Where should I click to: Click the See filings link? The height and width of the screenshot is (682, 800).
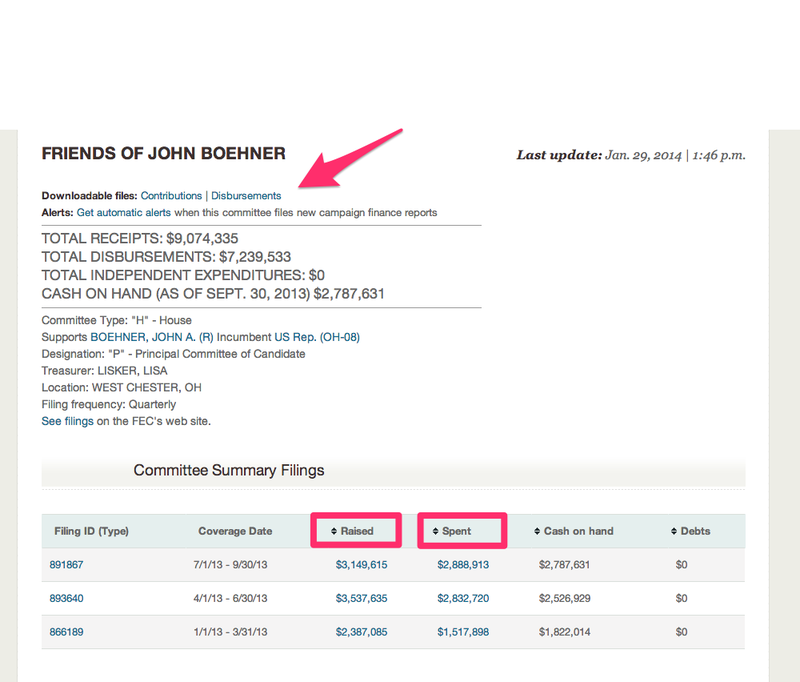67,421
